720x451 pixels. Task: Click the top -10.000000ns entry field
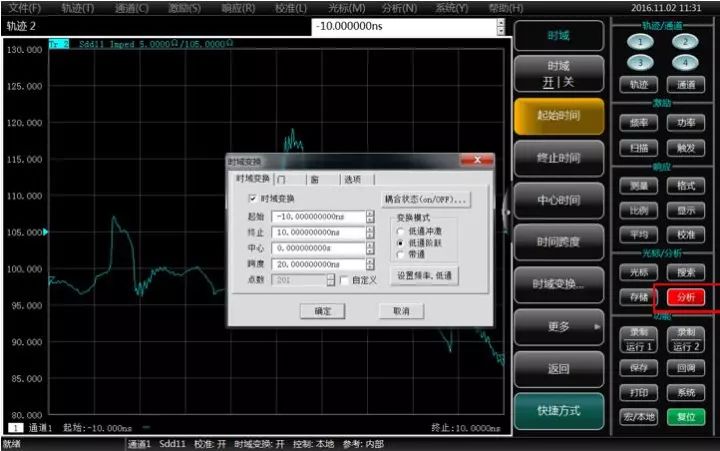pos(404,27)
